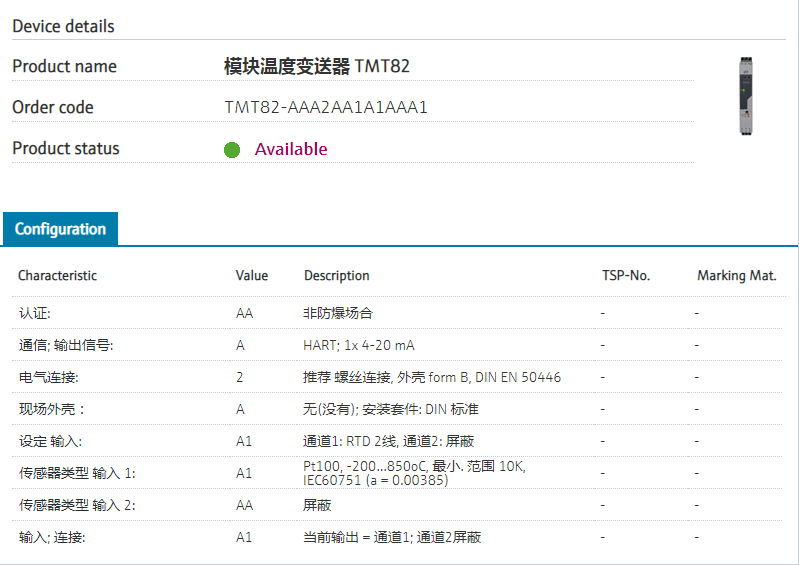Viewport: 799px width, 565px height.
Task: Click the product name 模块温度变送器 TMT82
Action: [317, 67]
